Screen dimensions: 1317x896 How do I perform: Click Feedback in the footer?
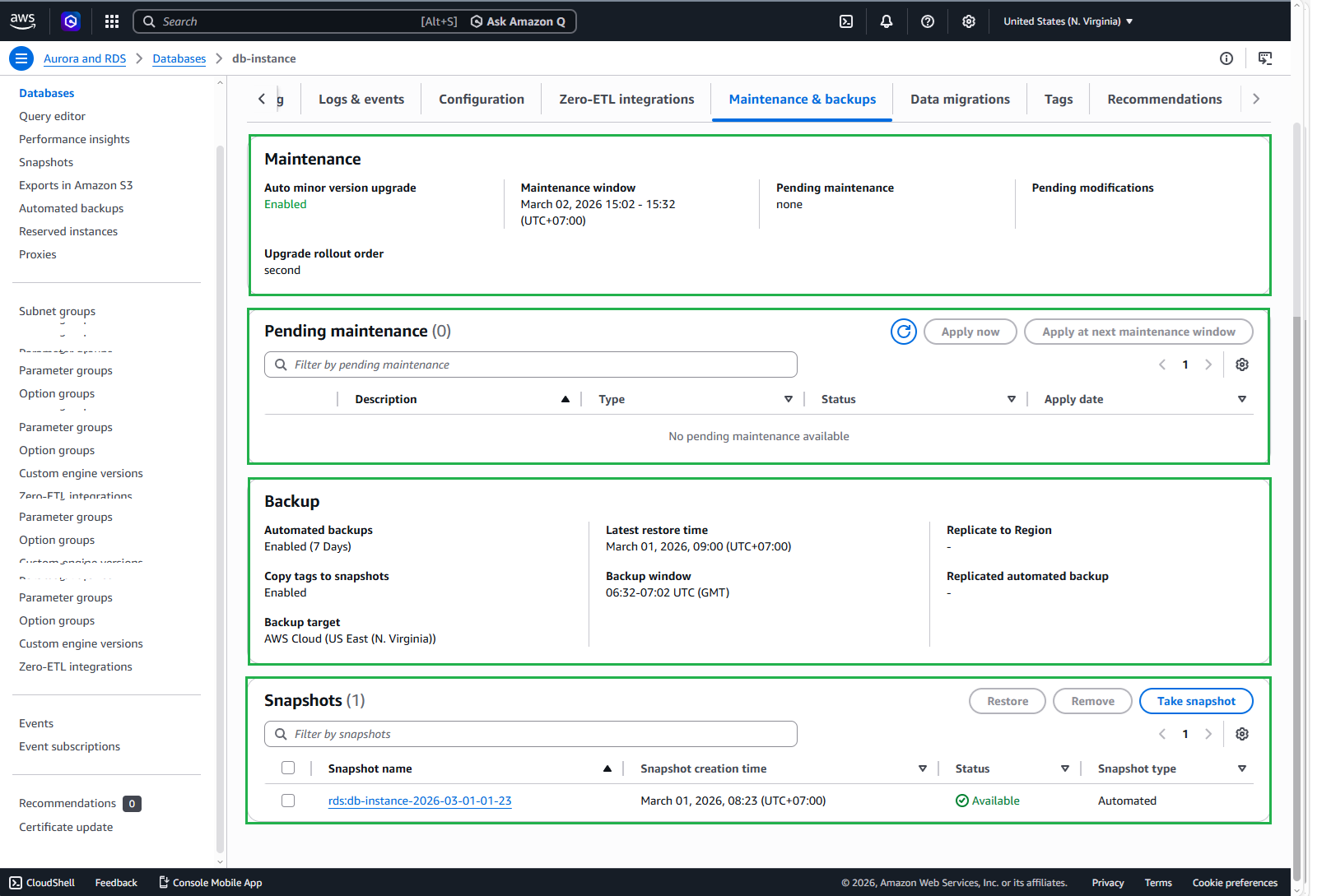click(x=116, y=883)
